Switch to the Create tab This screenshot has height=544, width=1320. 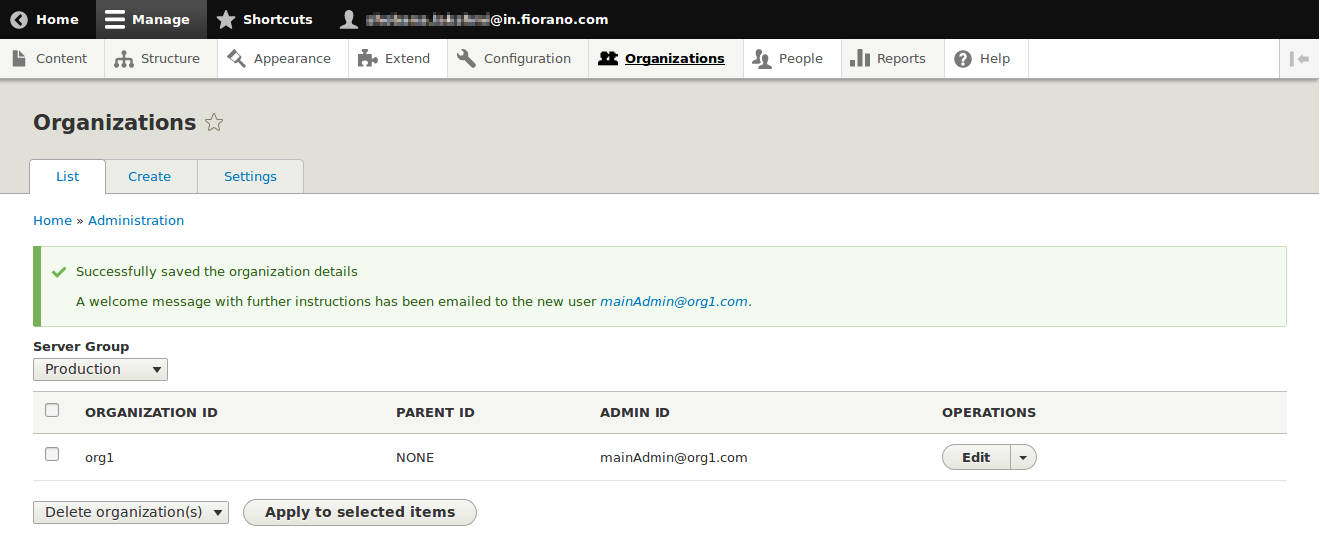(150, 176)
